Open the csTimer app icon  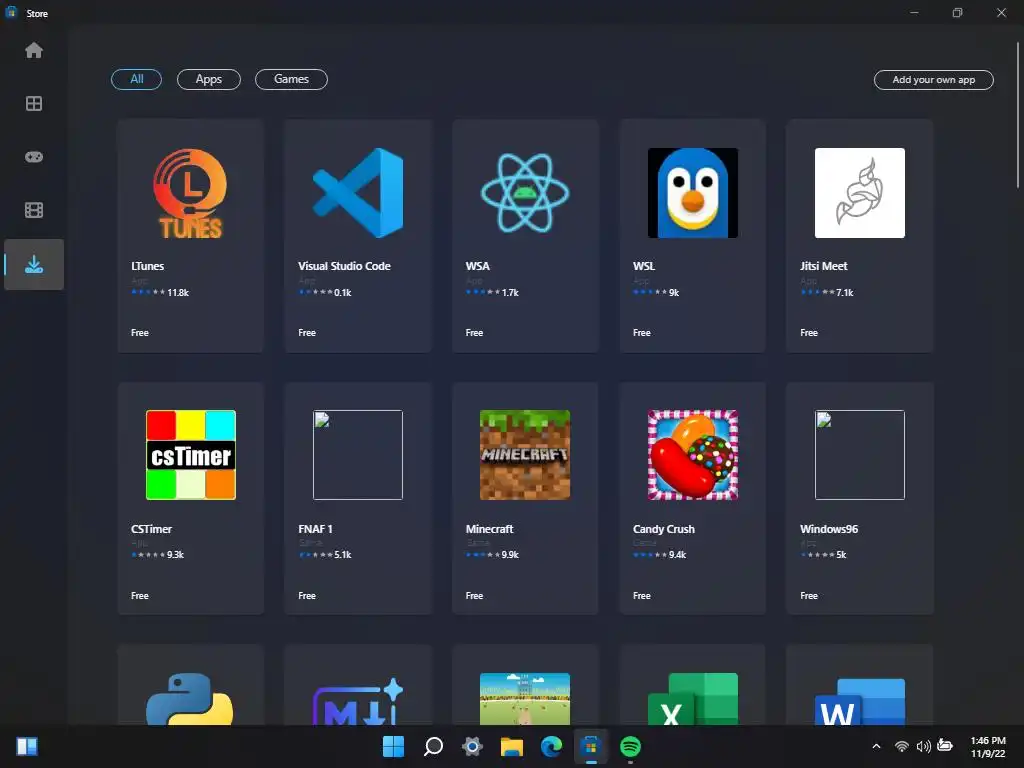point(191,455)
